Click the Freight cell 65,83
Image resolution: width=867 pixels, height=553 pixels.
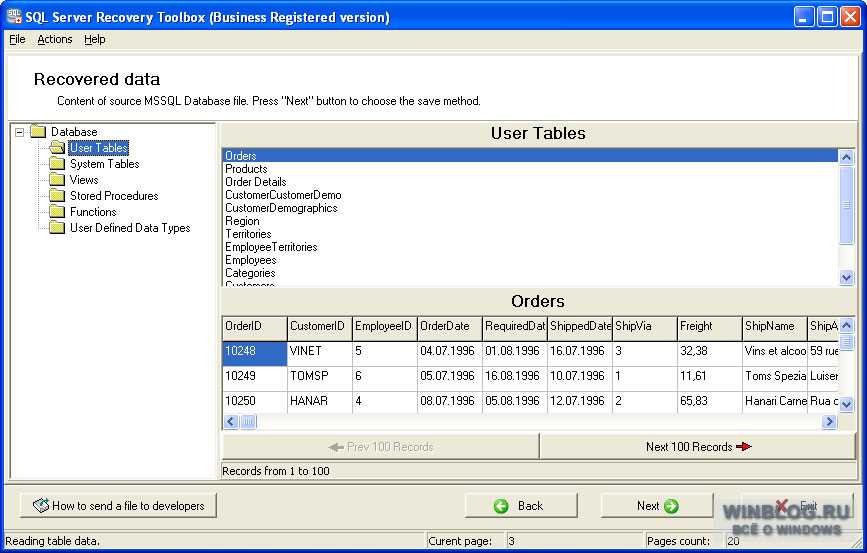tap(709, 402)
